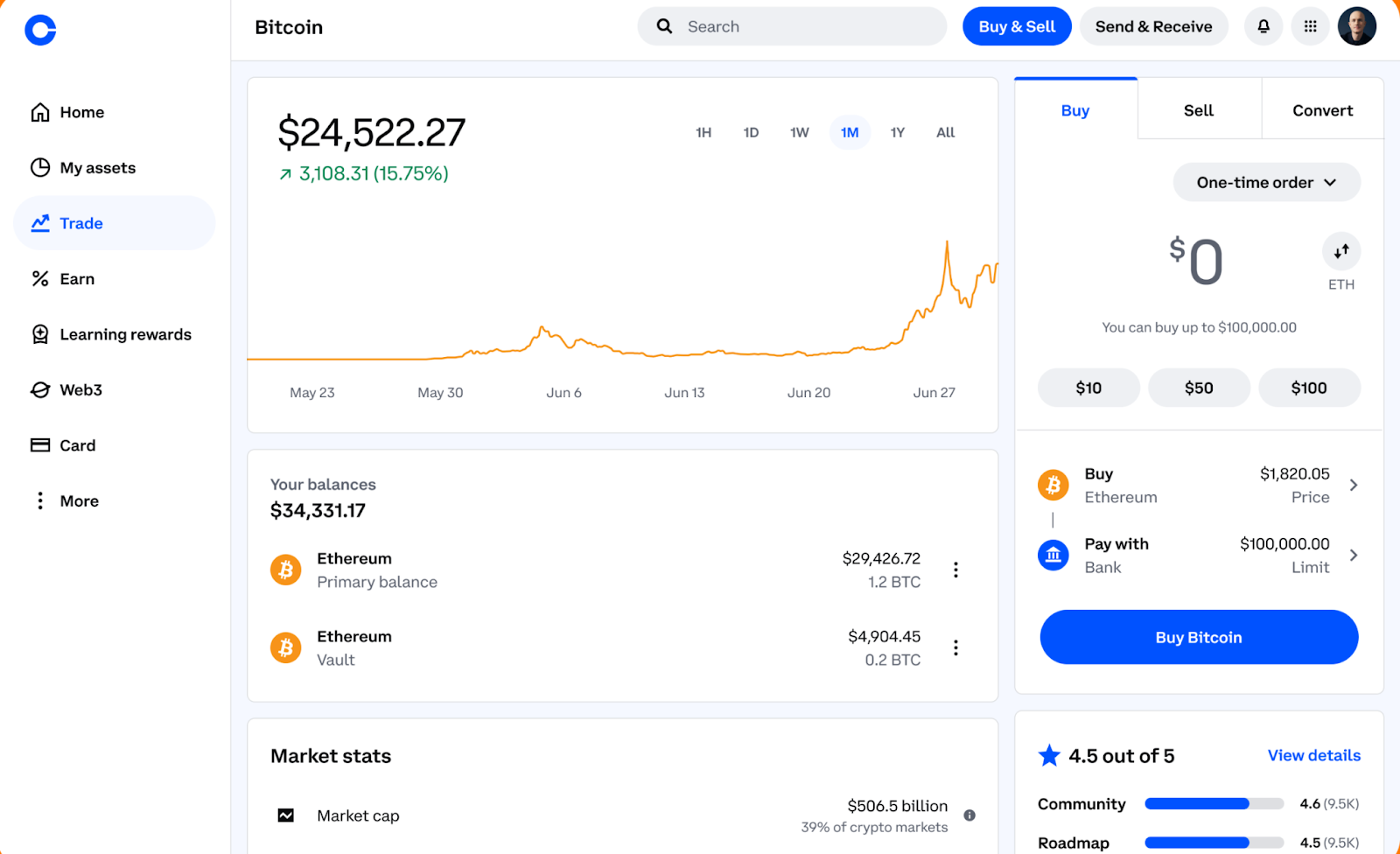Select the 1M chart range
The height and width of the screenshot is (854, 1400).
click(850, 132)
